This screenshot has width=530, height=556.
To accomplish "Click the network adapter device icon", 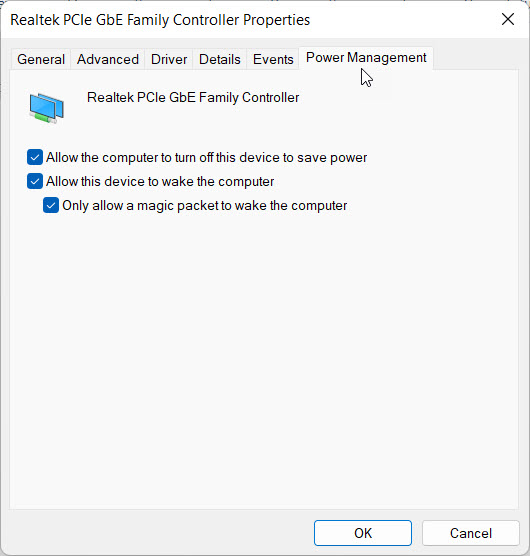I will [x=46, y=108].
